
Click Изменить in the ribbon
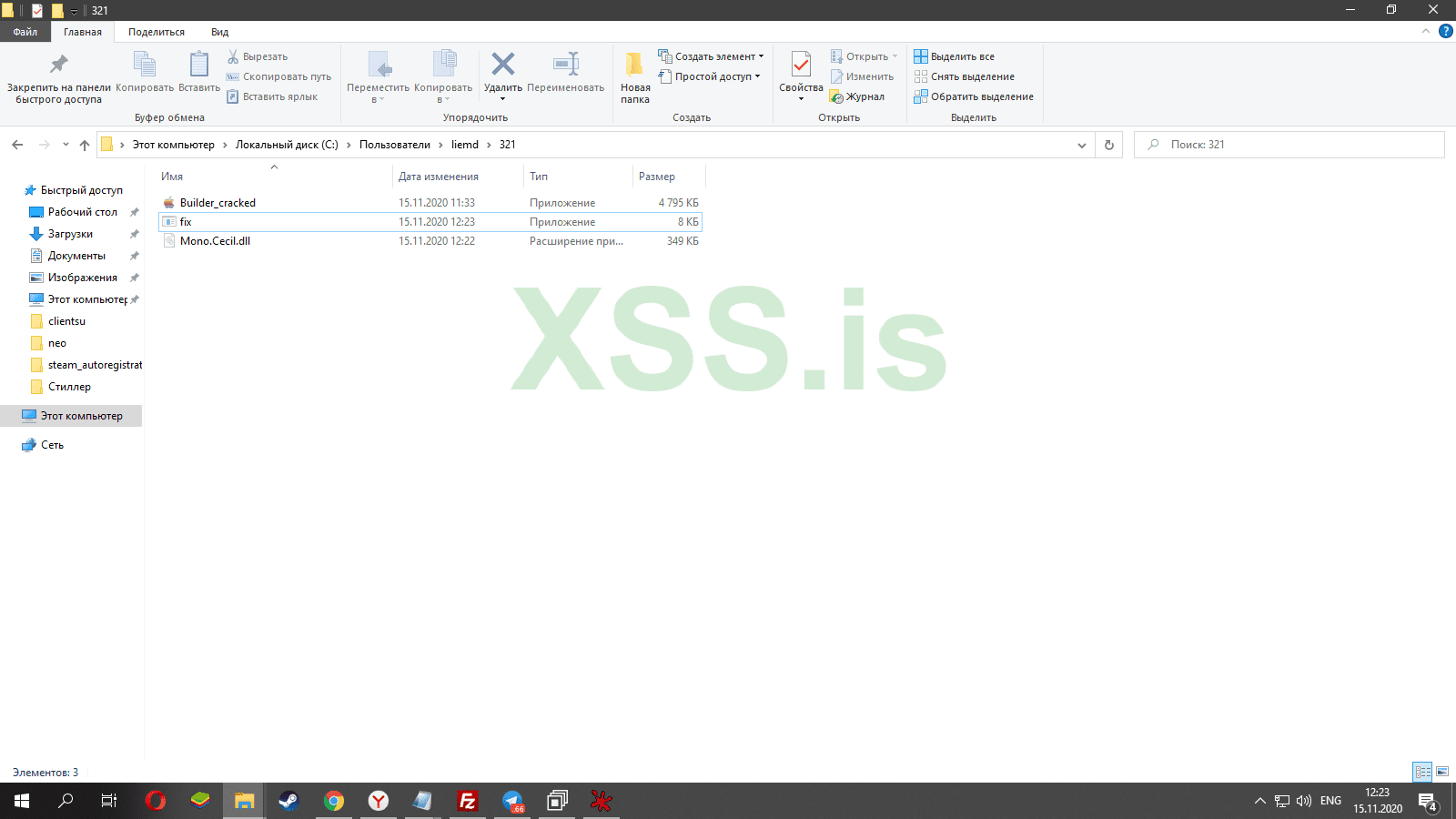(x=862, y=76)
